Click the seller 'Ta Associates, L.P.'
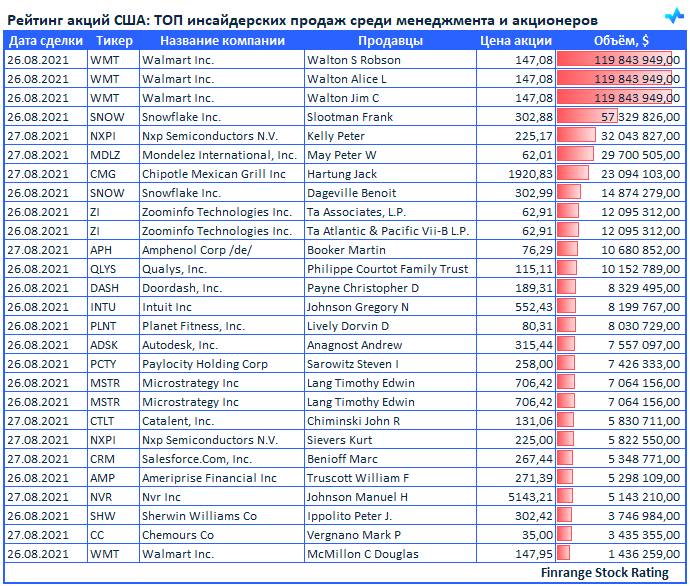 356,212
